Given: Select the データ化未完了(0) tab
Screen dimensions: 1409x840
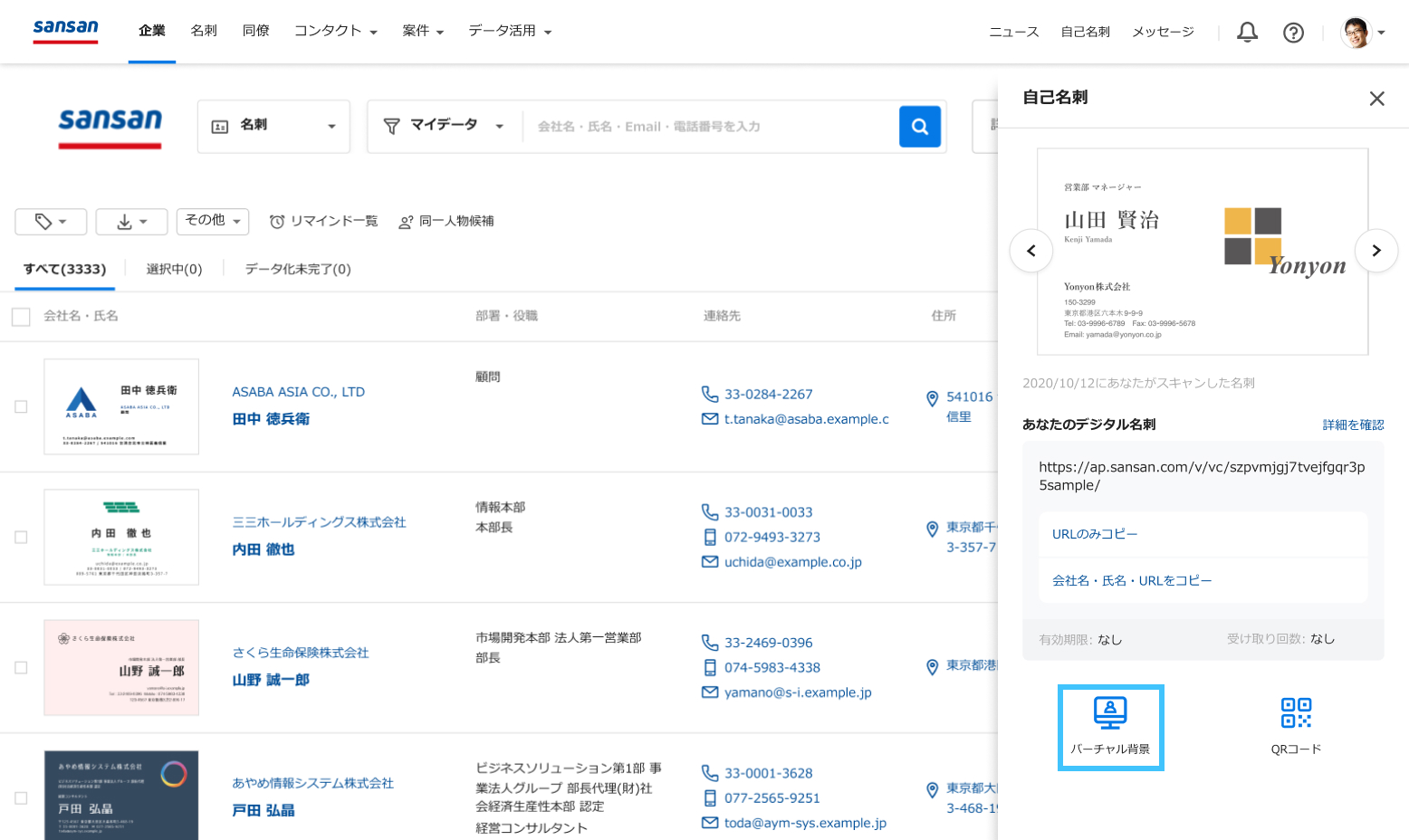Looking at the screenshot, I should pos(298,270).
